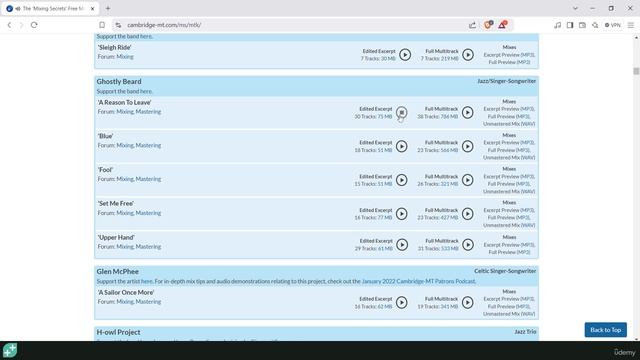
Task: Open Mixing forum link for 'A Reason To Leave'
Action: click(x=125, y=111)
